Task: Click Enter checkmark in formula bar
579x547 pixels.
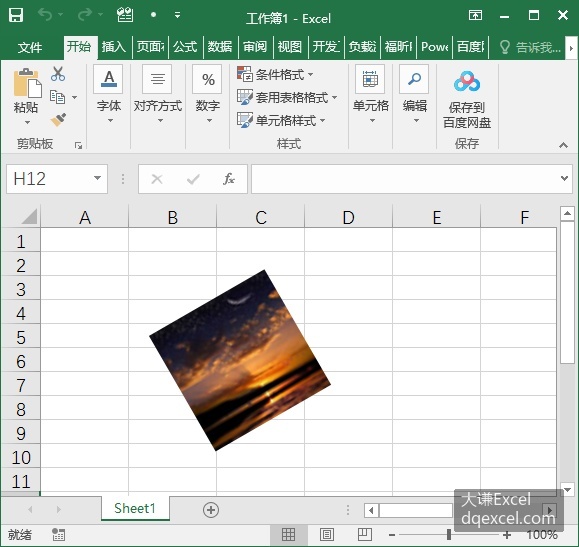Action: coord(193,180)
